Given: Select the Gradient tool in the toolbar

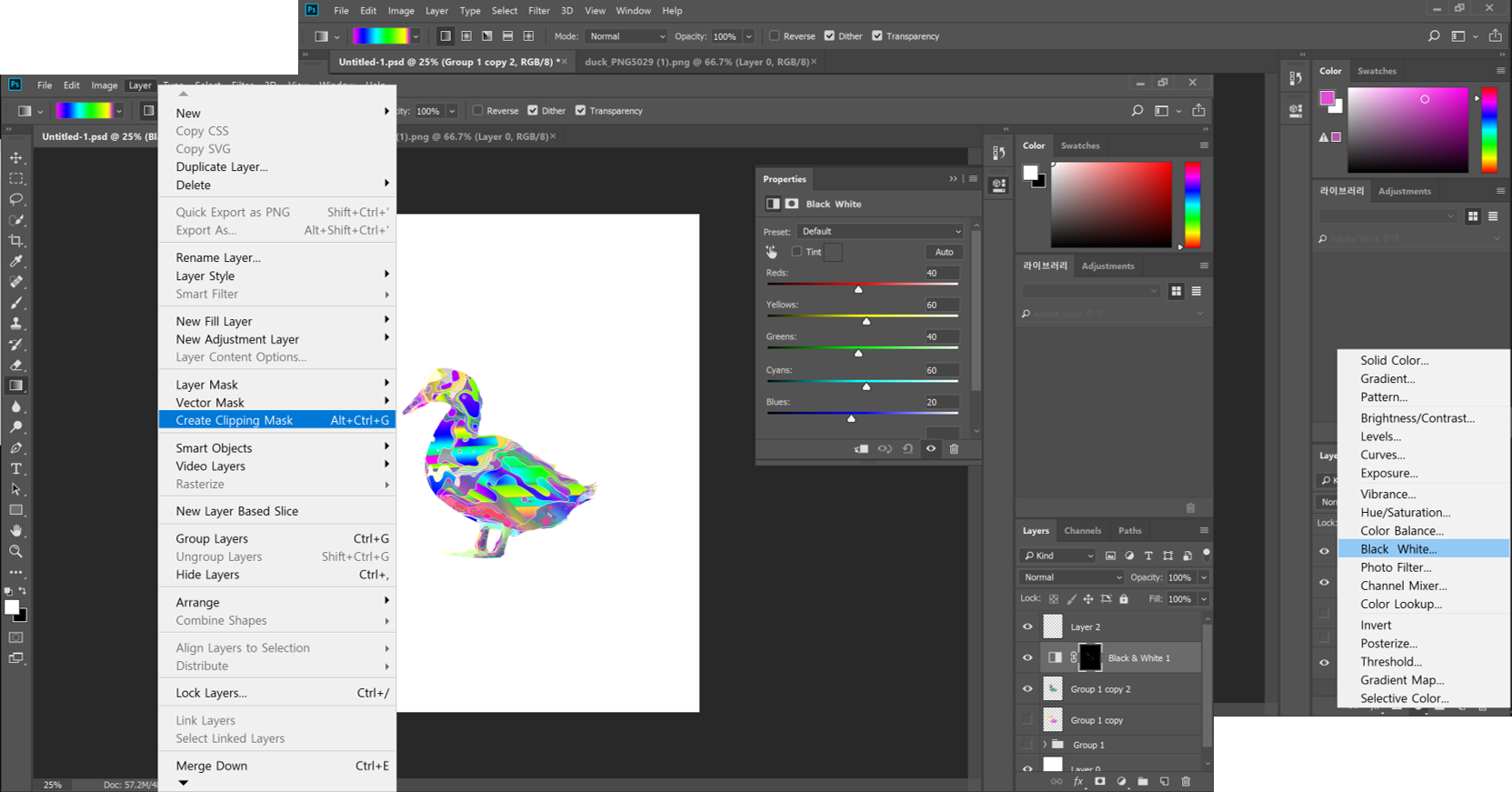Looking at the screenshot, I should click(x=16, y=386).
